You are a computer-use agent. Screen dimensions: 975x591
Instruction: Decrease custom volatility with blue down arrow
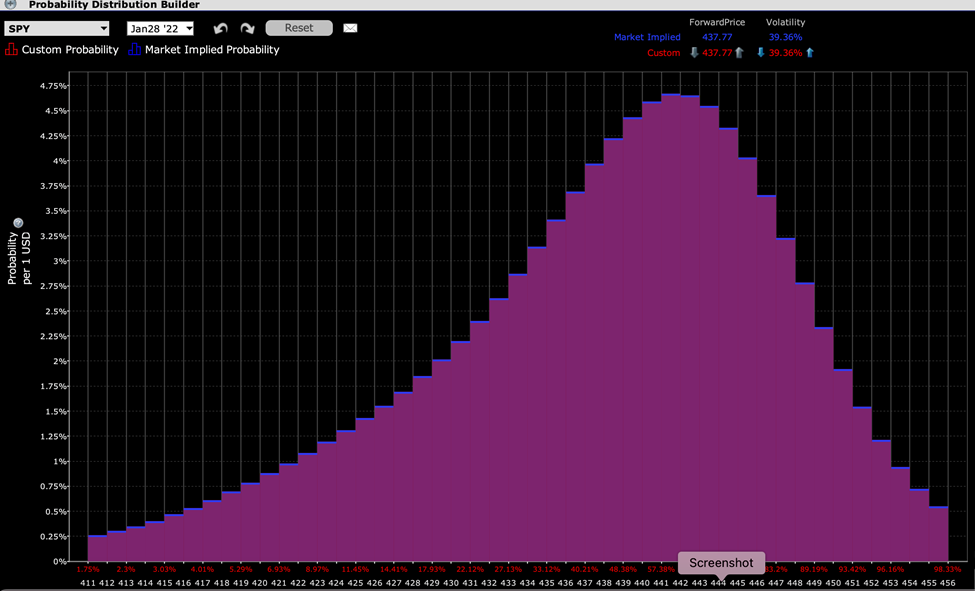click(760, 53)
